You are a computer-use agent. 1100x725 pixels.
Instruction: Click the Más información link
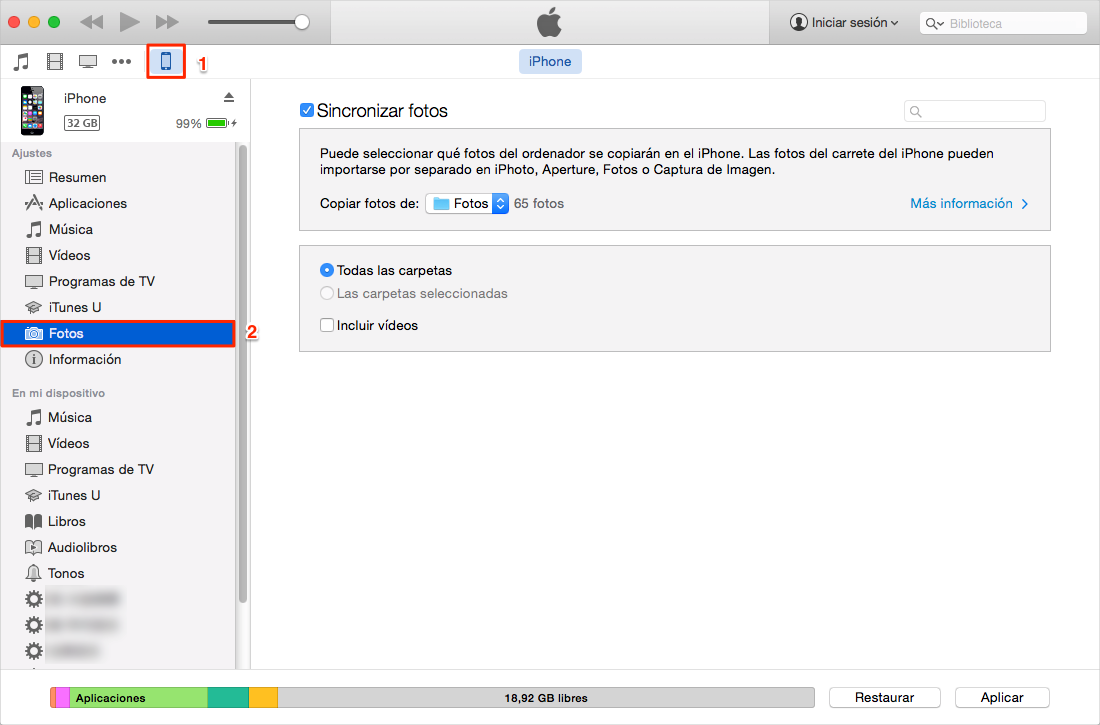[x=963, y=203]
